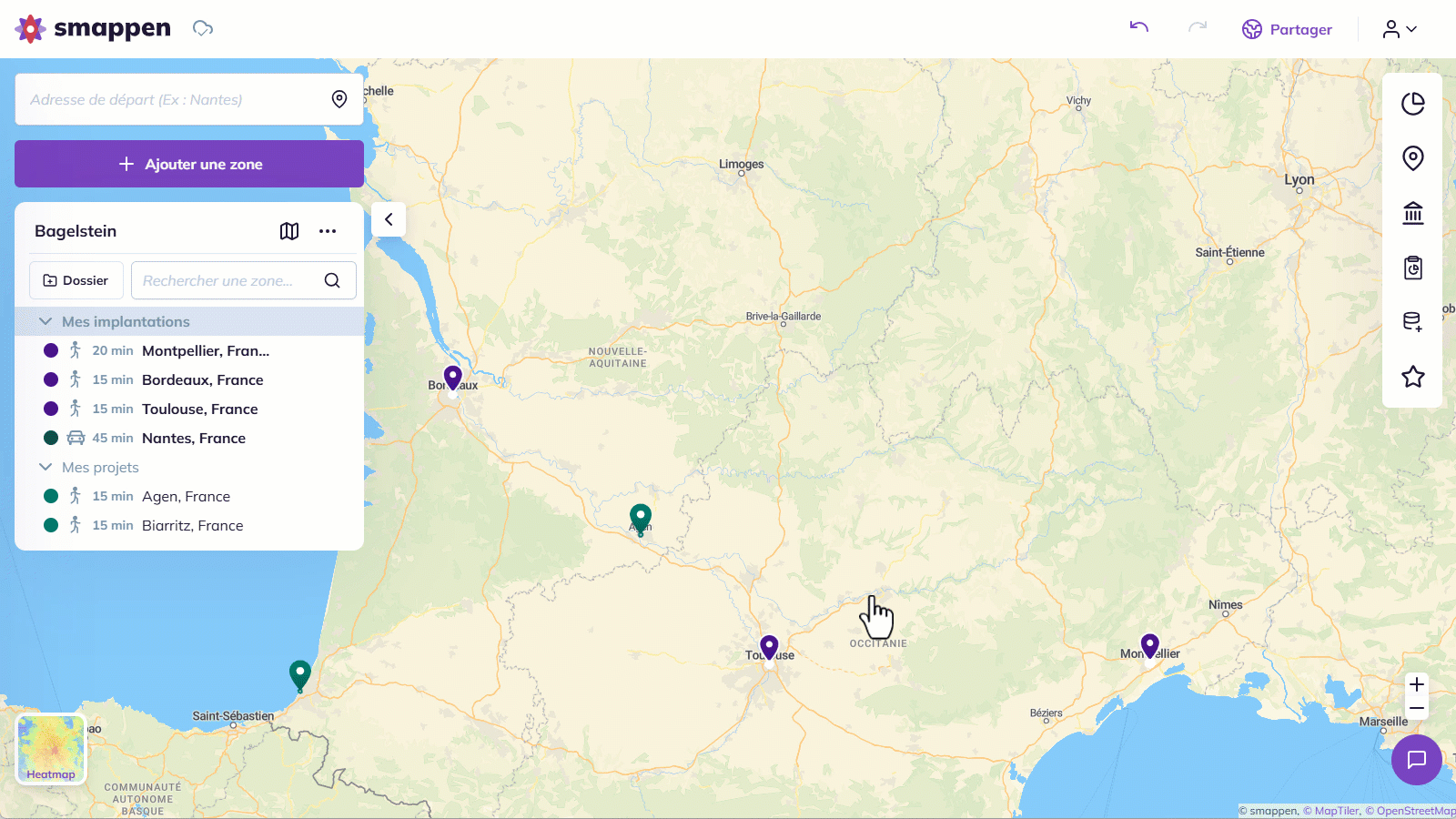Open the institution building icon

click(1412, 213)
